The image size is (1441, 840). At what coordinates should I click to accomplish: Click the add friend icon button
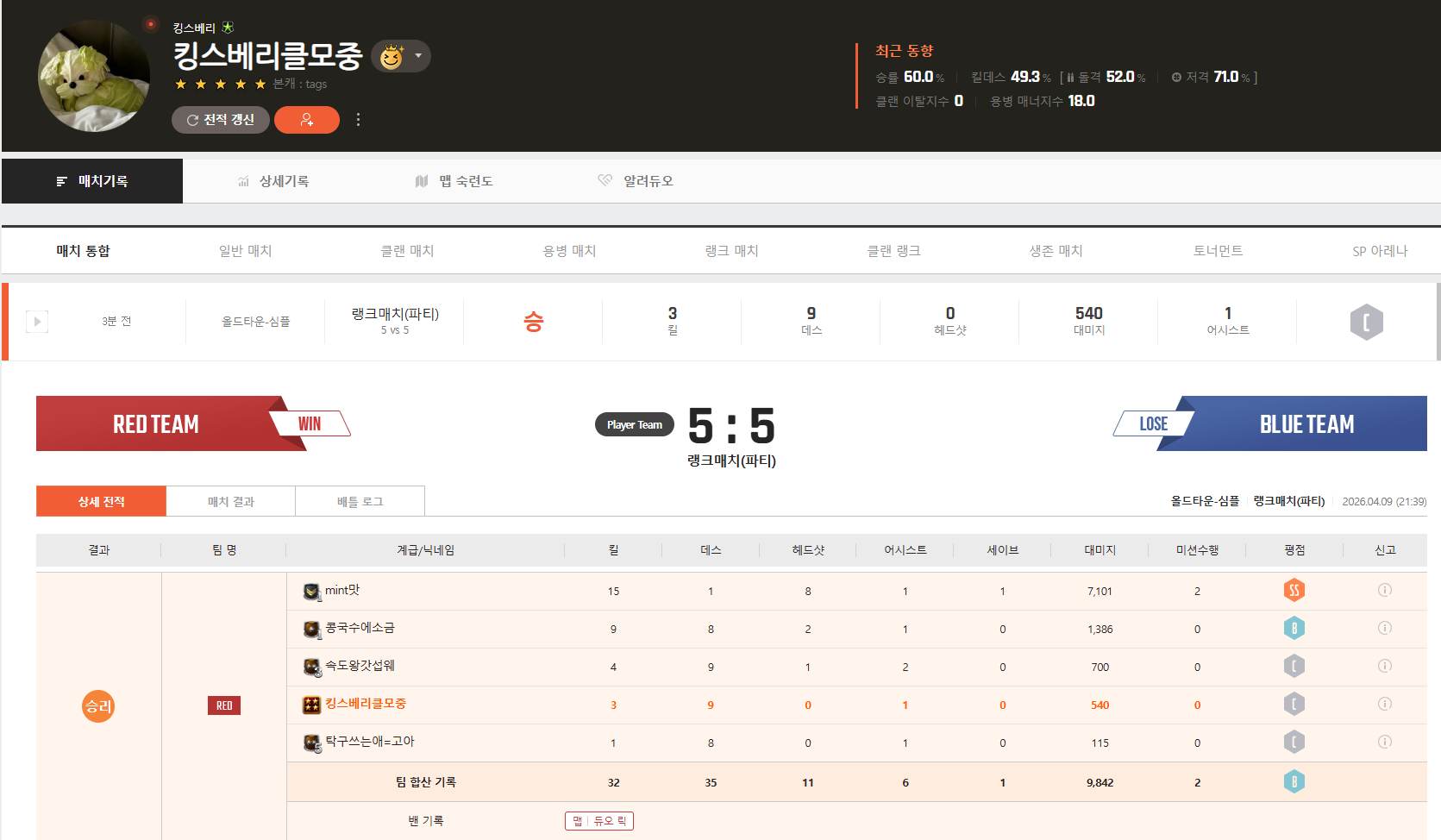coord(306,120)
